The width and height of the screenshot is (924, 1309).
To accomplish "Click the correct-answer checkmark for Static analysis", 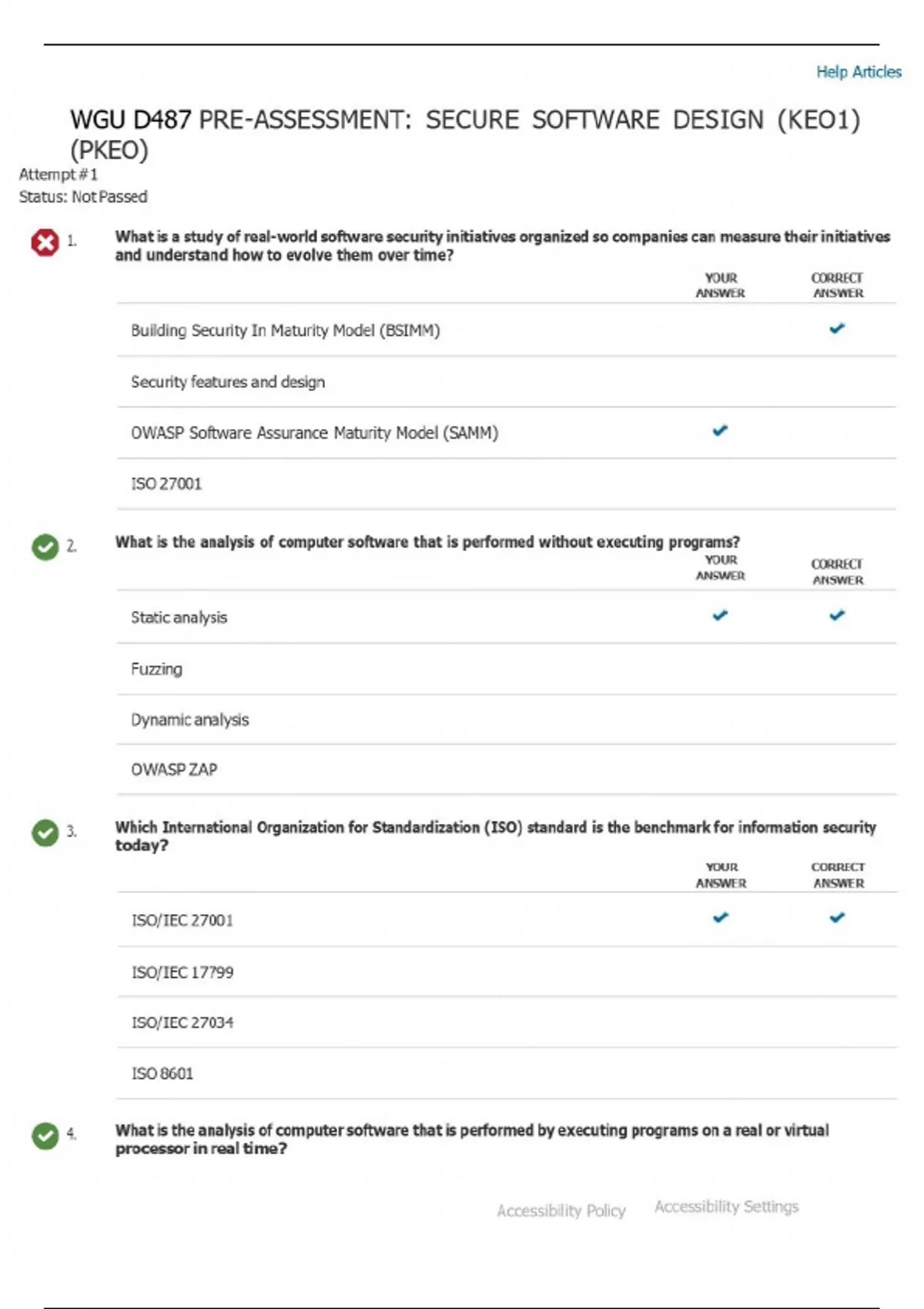I will point(837,615).
